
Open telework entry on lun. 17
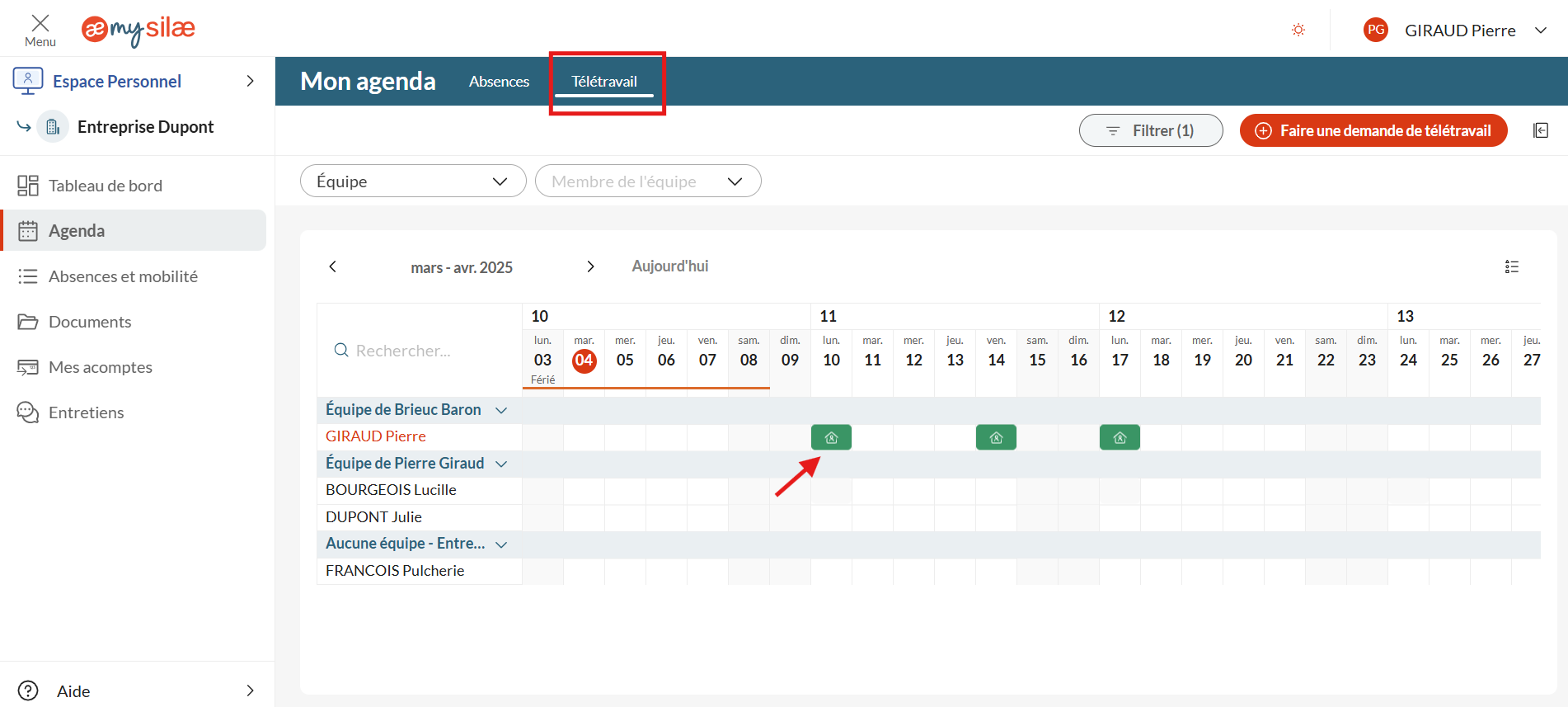[x=1120, y=437]
